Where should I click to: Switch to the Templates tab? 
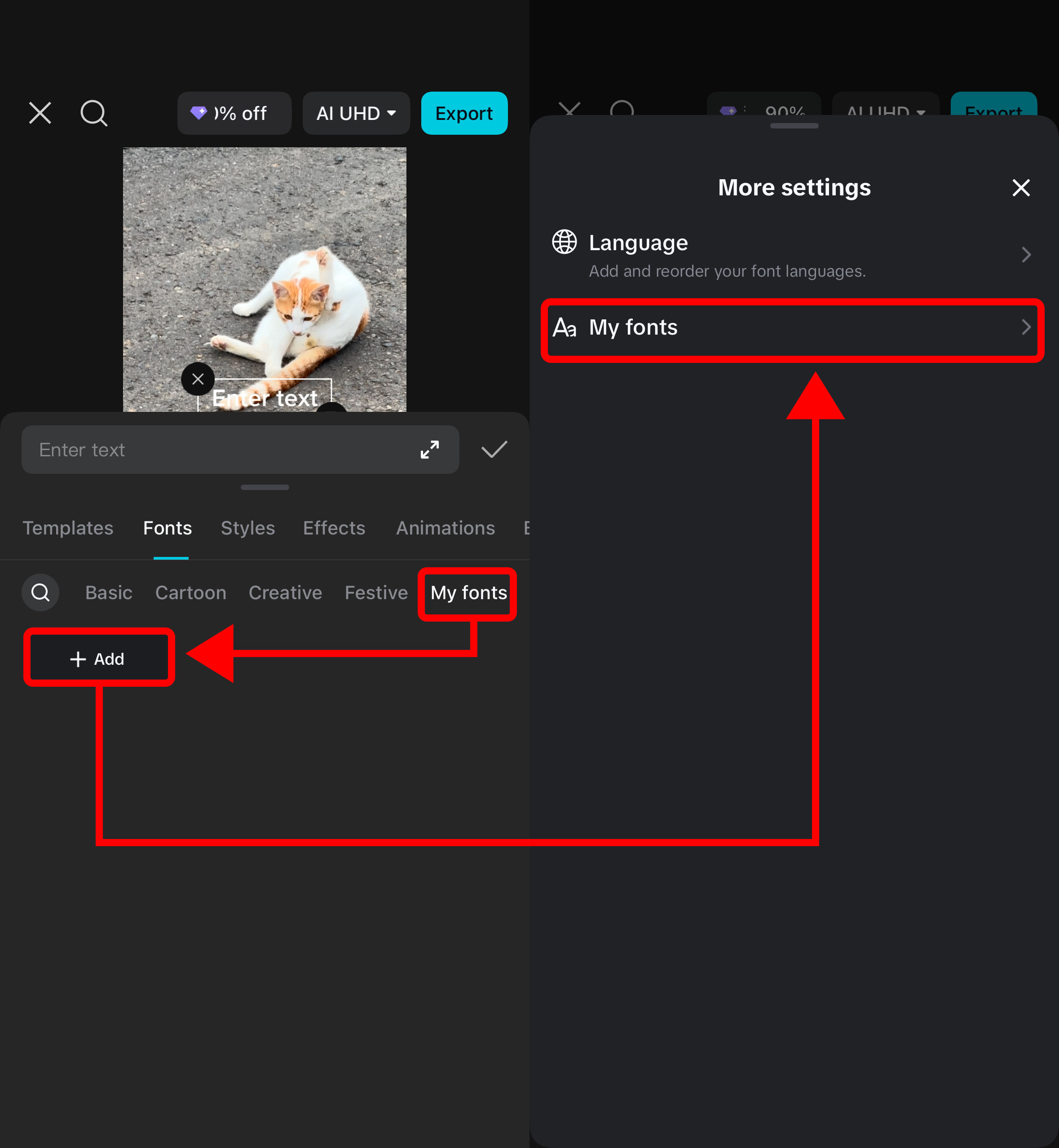(x=68, y=528)
